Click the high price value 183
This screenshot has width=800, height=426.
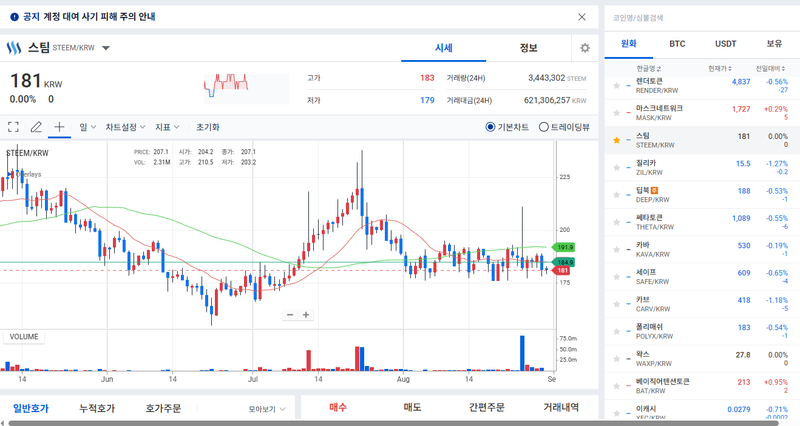427,78
